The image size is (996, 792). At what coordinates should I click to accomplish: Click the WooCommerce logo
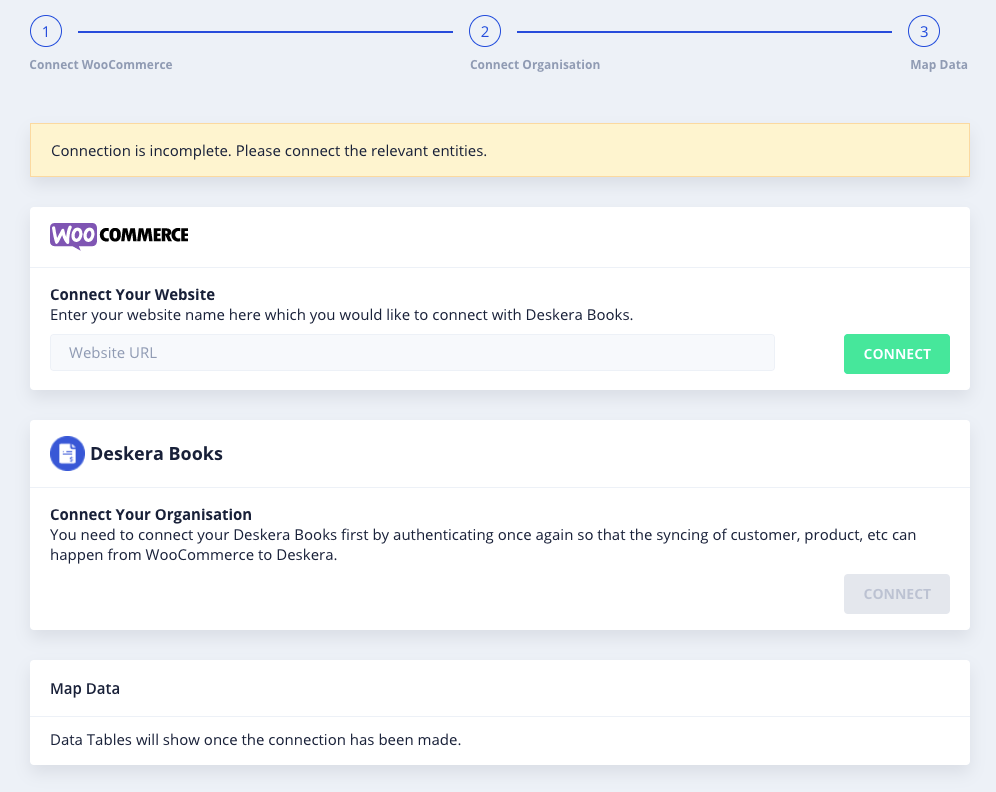[119, 236]
